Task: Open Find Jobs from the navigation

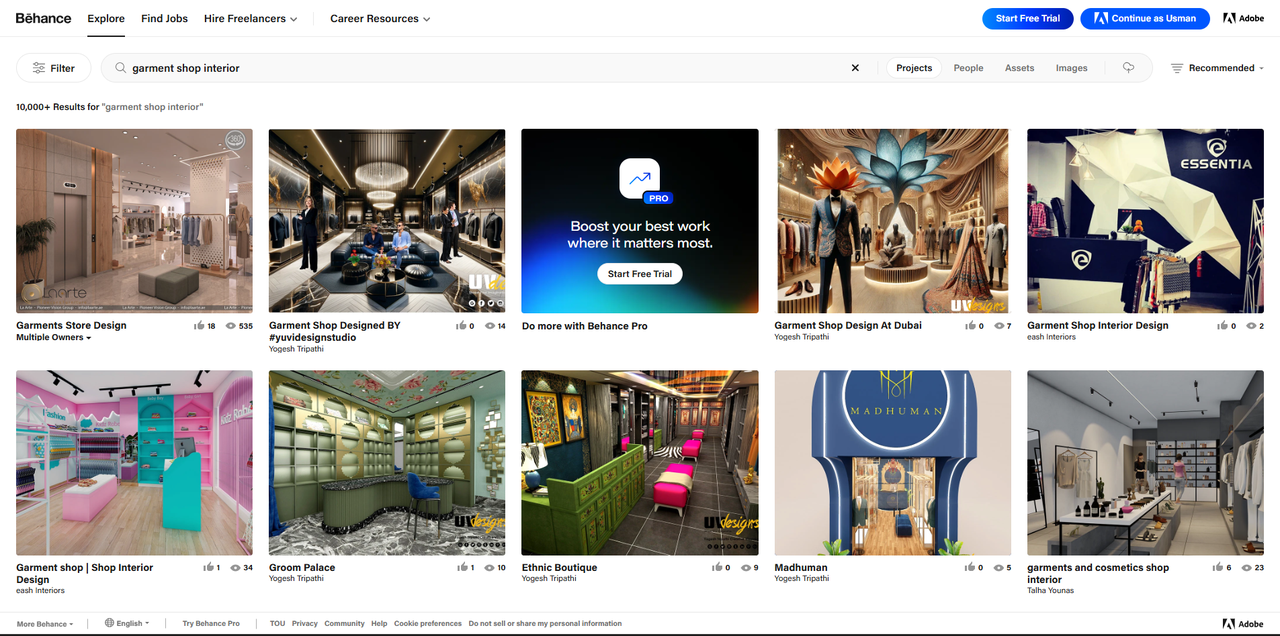Action: pos(163,17)
